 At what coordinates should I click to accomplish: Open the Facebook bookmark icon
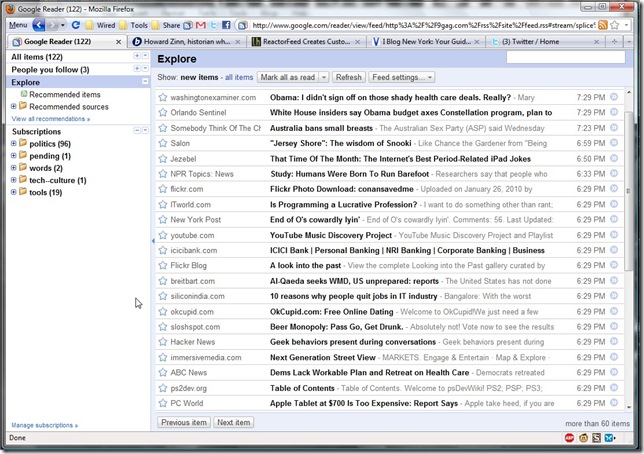(226, 25)
